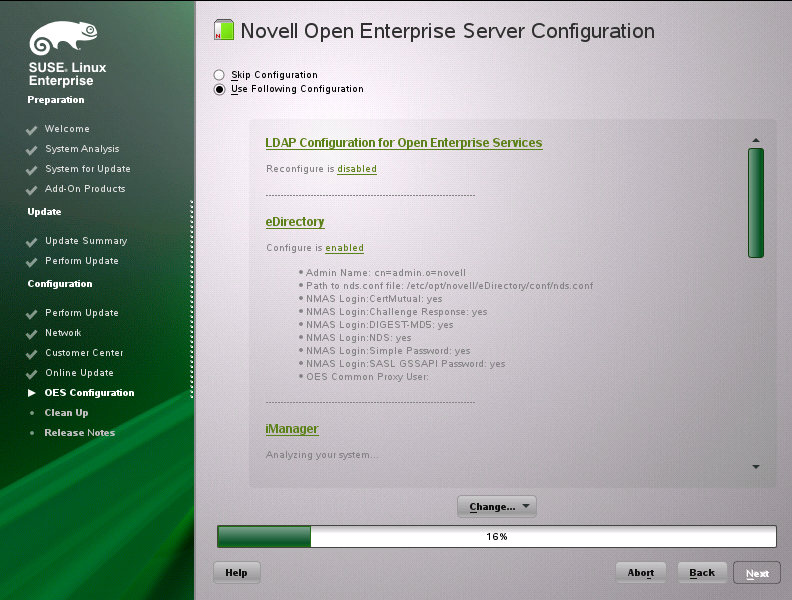Click the Customer Center checkmark icon
792x600 pixels.
[31, 354]
